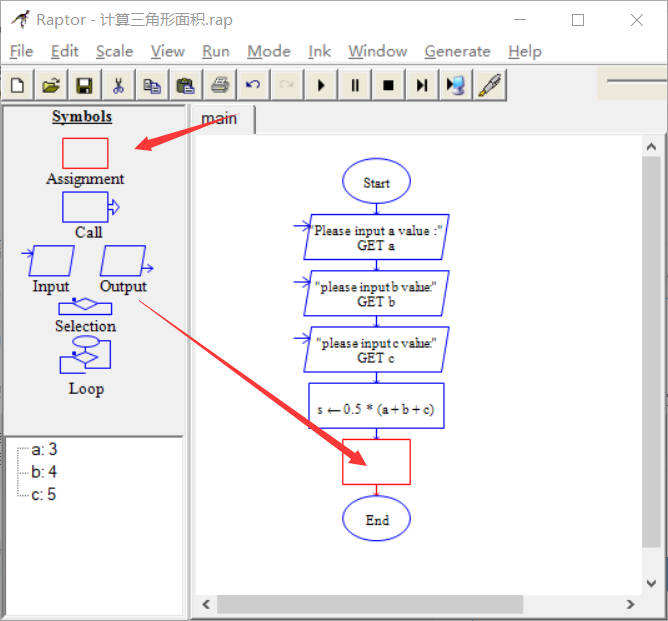Screen dimensions: 668x621
Task: Select the Loop symbol in palette
Action: coord(85,355)
